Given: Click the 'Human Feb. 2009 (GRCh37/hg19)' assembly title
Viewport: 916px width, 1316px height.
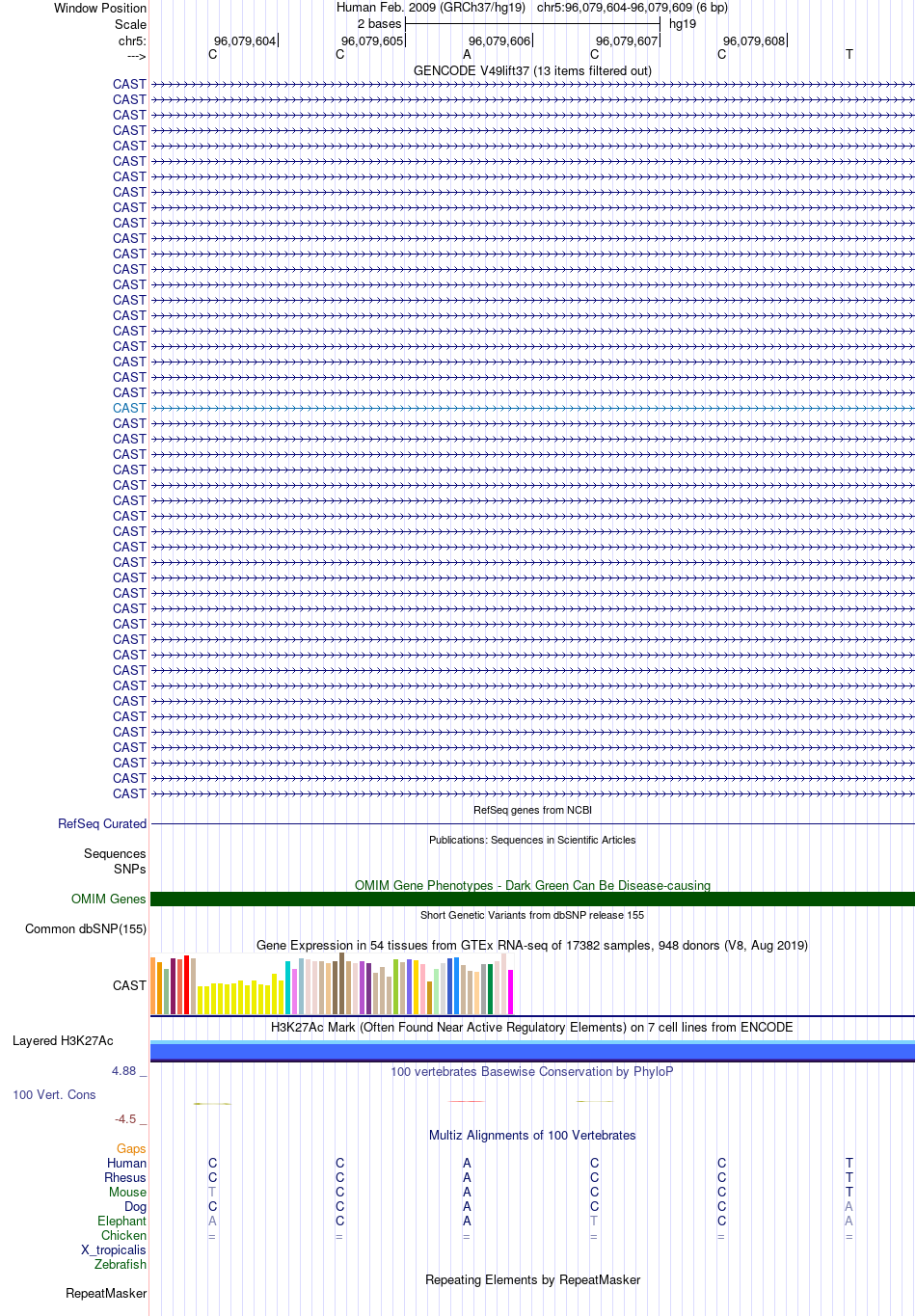Looking at the screenshot, I should pos(431,7).
